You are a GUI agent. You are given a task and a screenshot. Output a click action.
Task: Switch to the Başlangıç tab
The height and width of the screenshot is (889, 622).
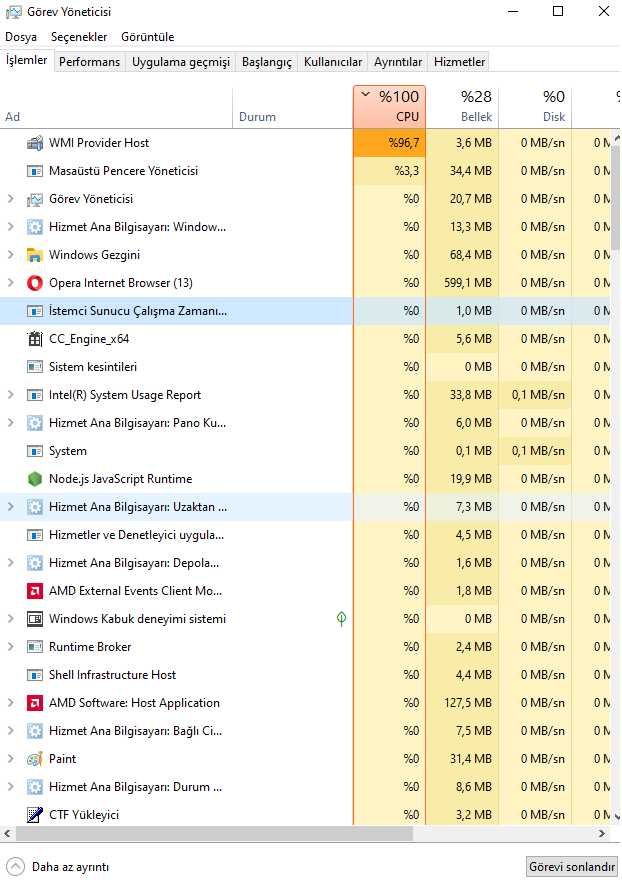tap(266, 62)
